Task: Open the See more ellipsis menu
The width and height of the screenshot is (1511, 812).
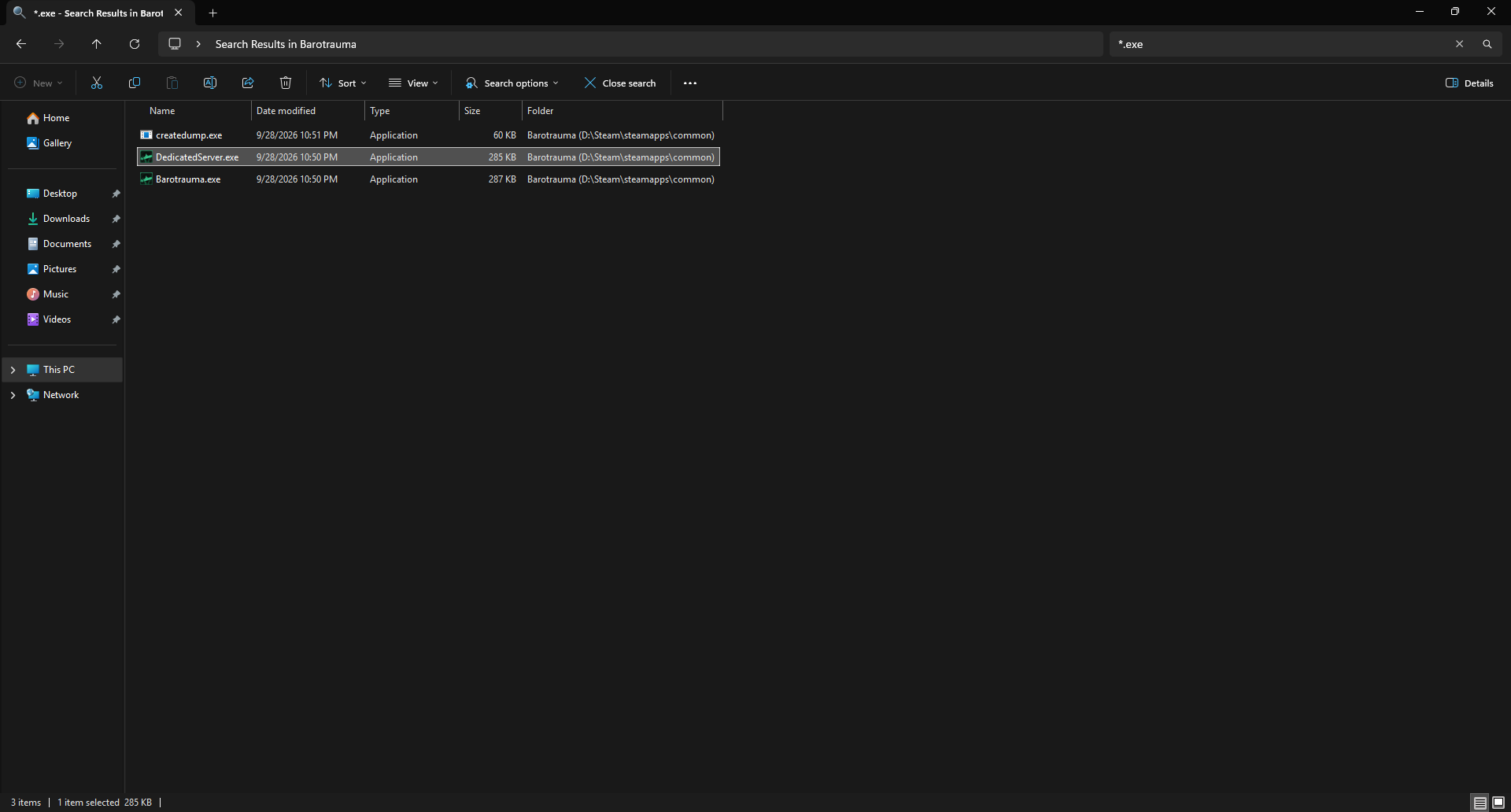Action: click(690, 83)
